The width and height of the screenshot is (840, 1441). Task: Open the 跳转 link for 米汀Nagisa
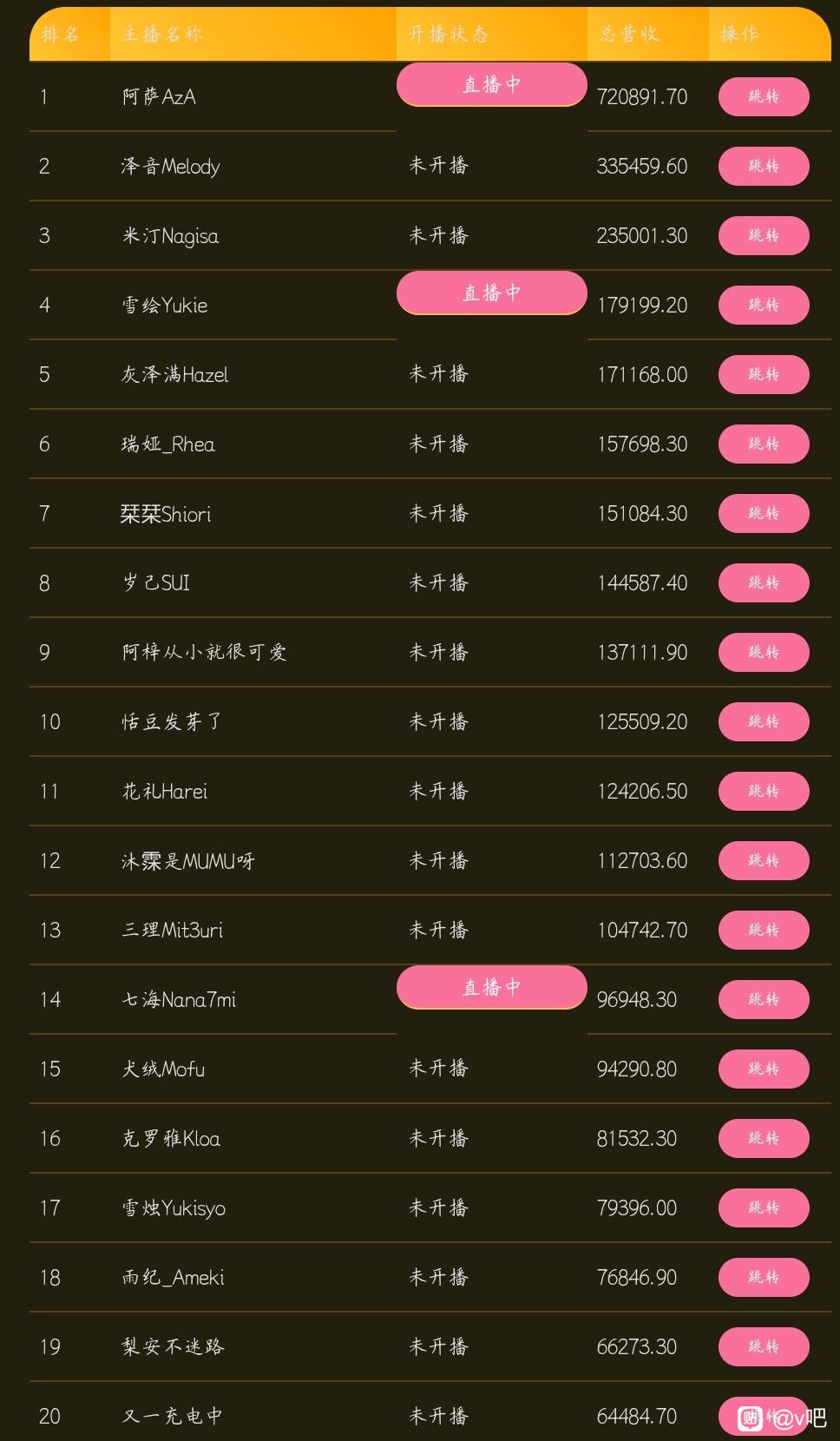click(x=764, y=235)
